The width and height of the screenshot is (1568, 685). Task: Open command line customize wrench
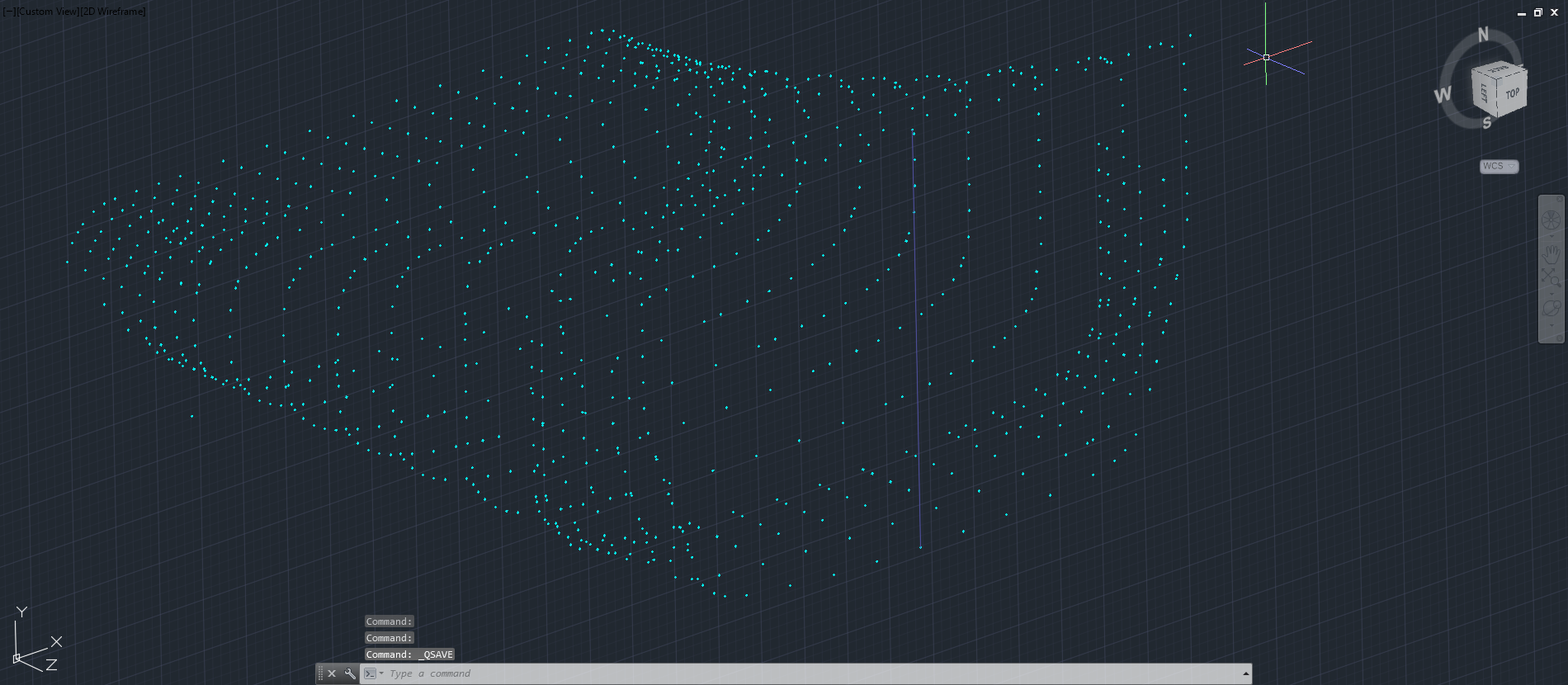pos(350,673)
